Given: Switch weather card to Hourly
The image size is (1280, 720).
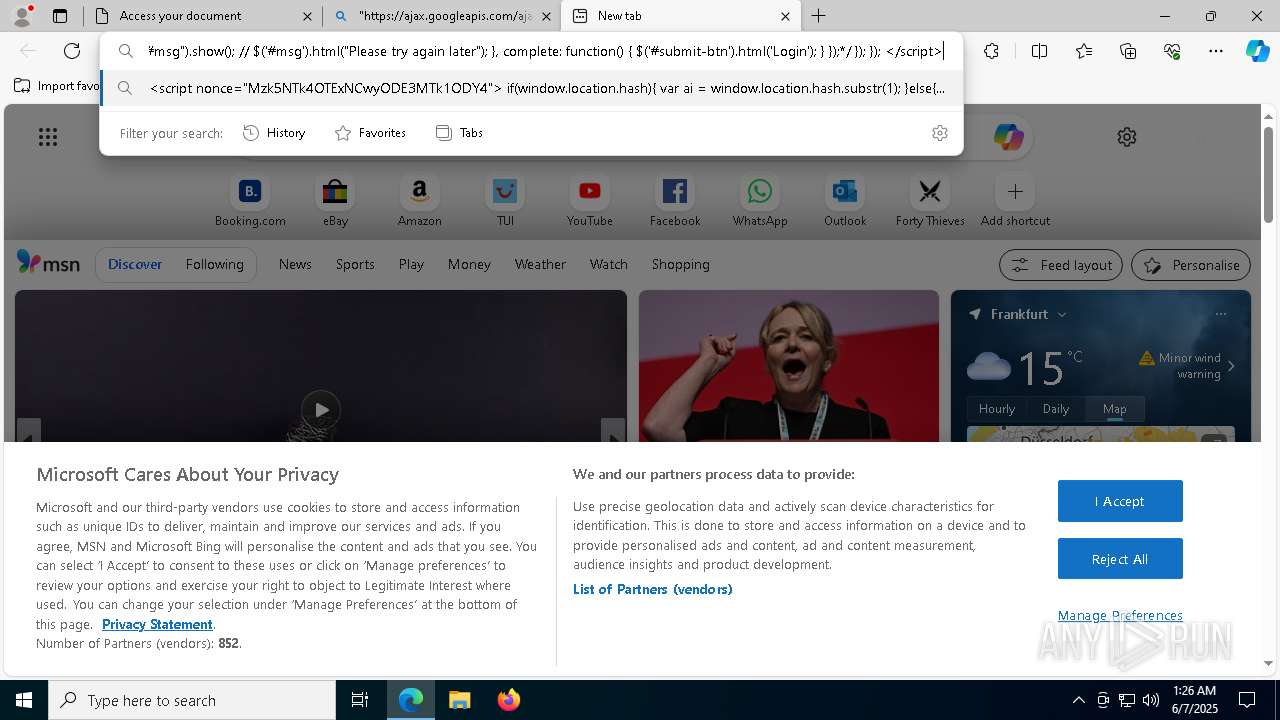Looking at the screenshot, I should coord(997,409).
